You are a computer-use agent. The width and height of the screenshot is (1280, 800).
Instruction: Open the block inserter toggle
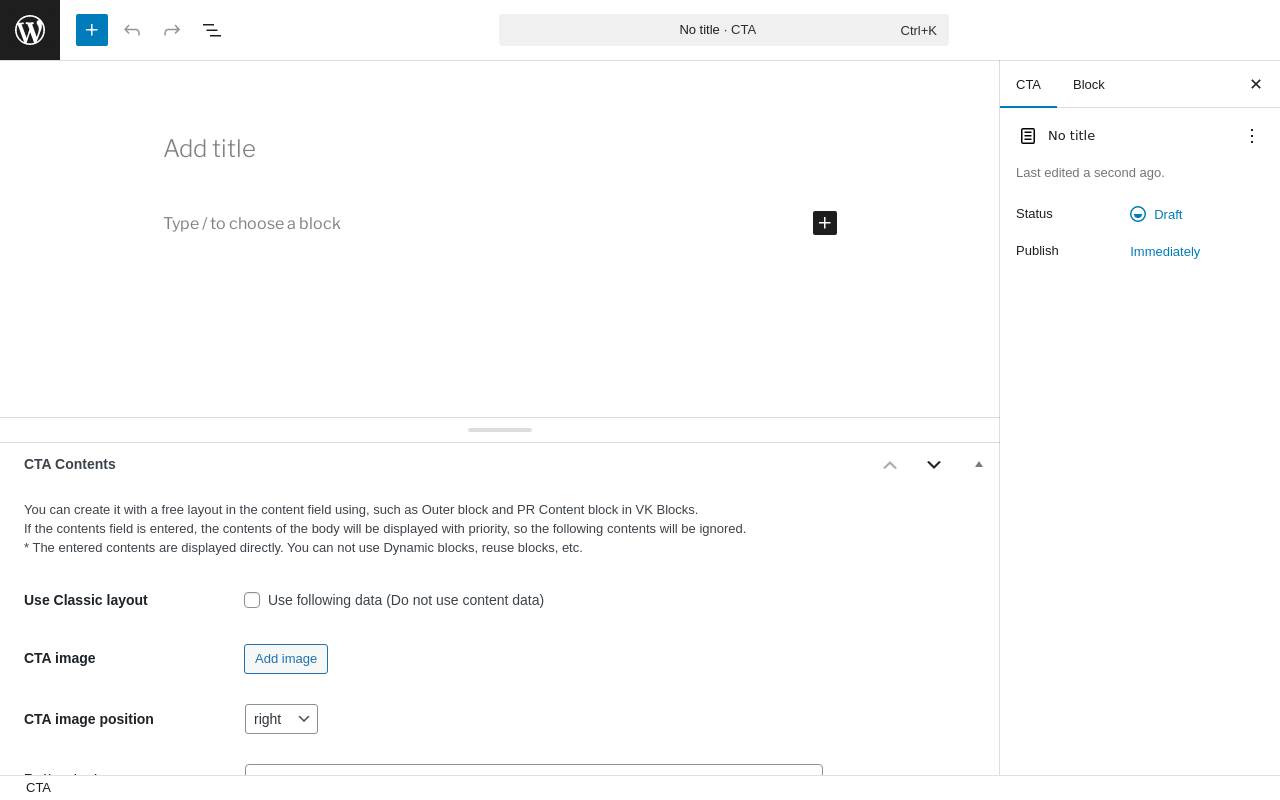pyautogui.click(x=92, y=30)
